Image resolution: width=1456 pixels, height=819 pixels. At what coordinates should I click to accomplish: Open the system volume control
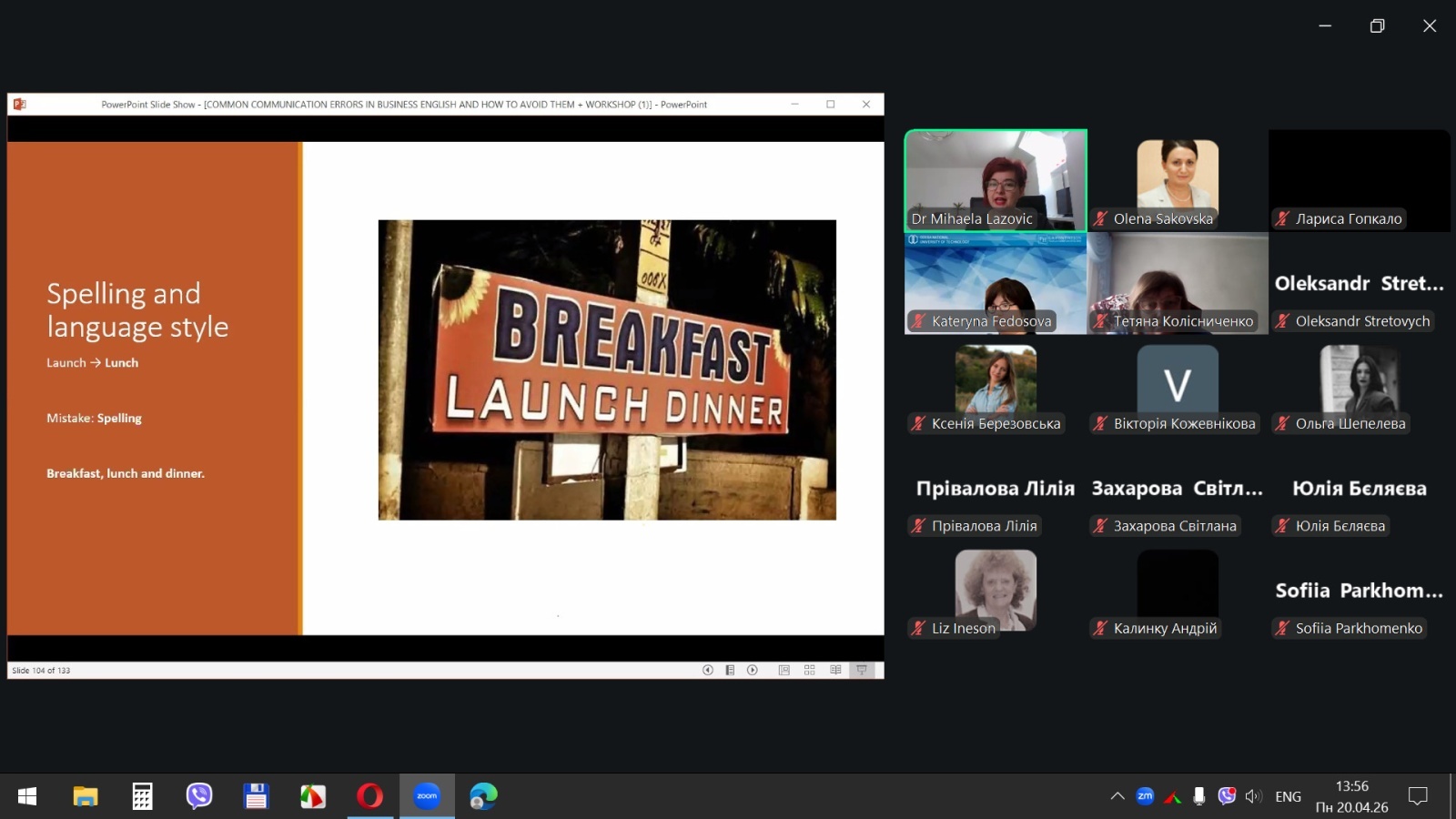pyautogui.click(x=1254, y=796)
